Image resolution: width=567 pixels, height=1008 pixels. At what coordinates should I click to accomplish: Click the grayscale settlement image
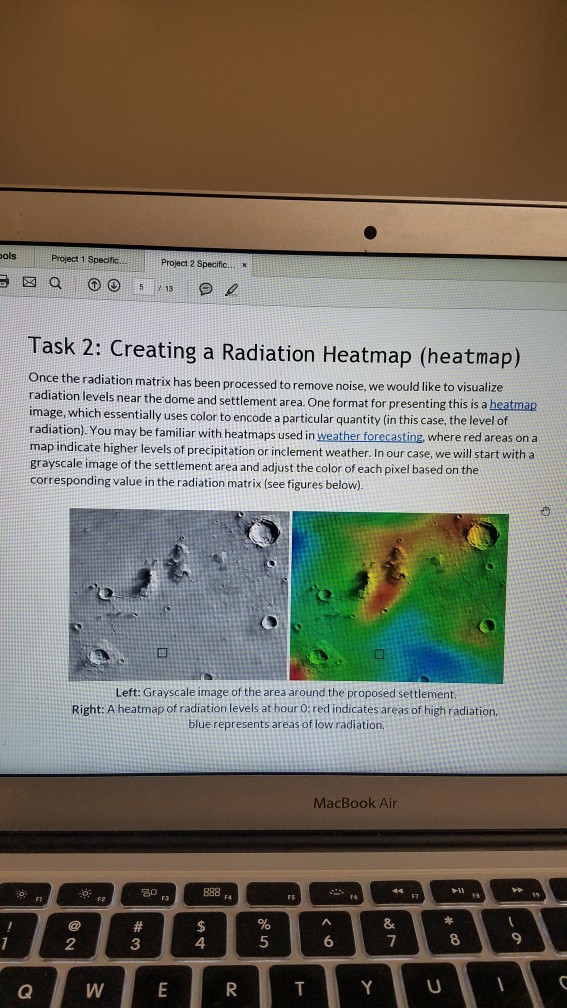point(179,595)
